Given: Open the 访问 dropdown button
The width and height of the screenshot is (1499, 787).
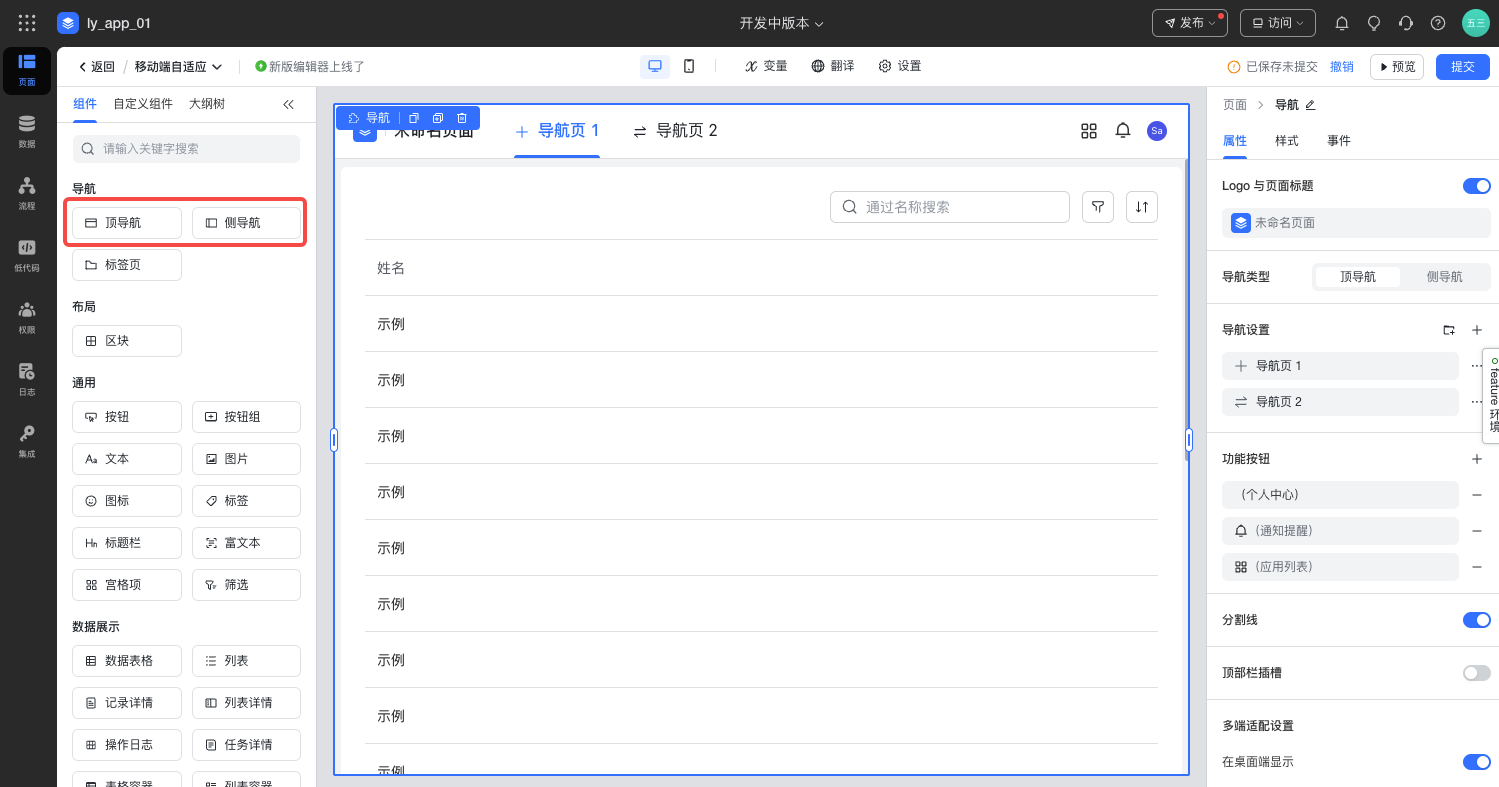Looking at the screenshot, I should tap(1278, 23).
